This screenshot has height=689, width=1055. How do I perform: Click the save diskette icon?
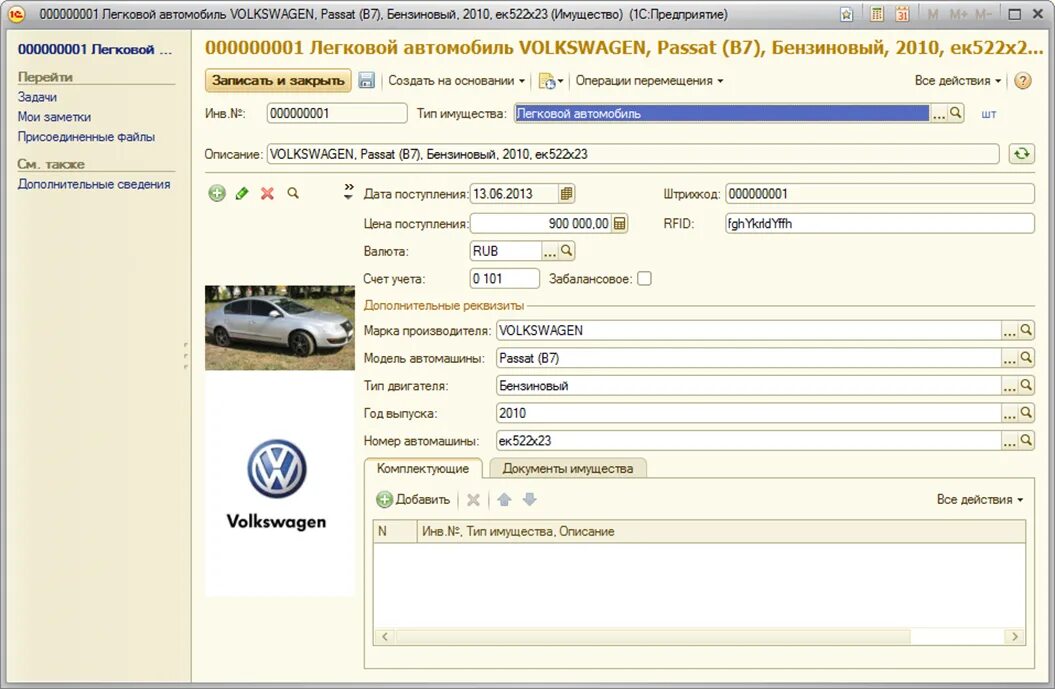click(366, 81)
